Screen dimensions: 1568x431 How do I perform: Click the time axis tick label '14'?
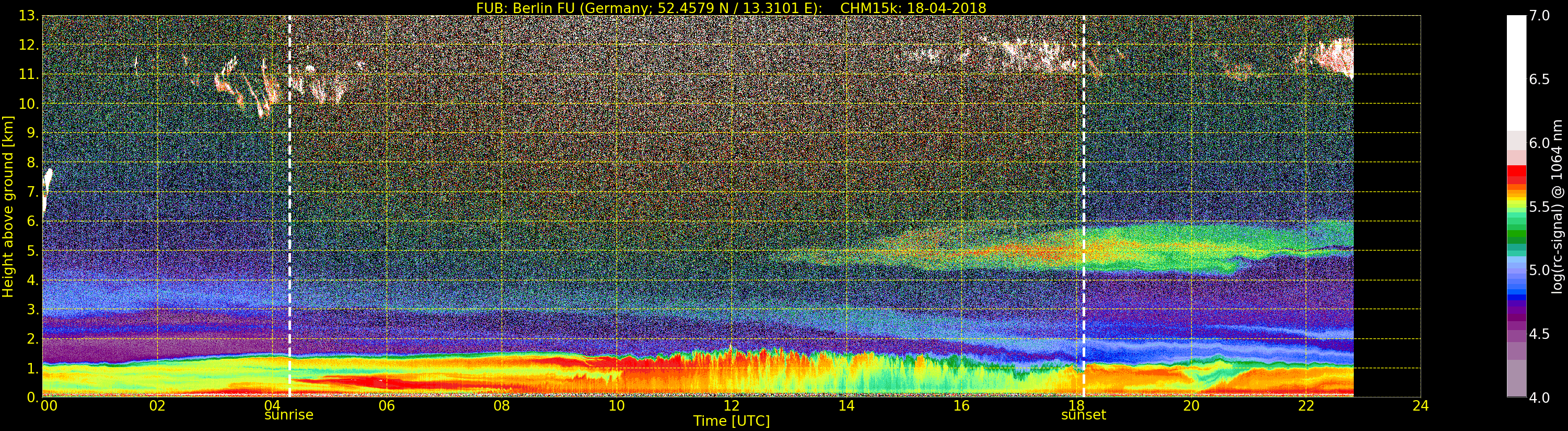click(846, 406)
